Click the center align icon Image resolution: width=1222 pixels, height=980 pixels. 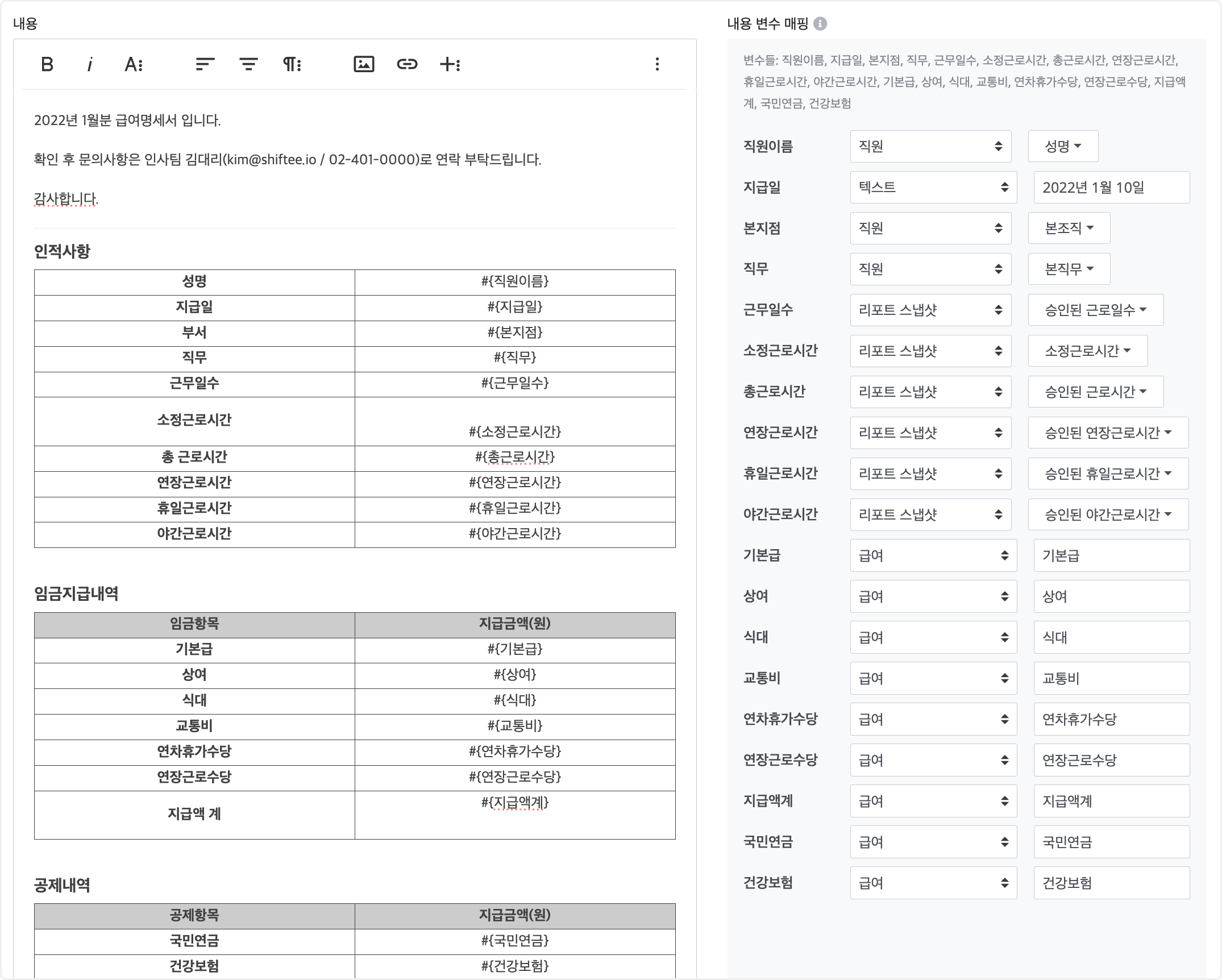(248, 64)
